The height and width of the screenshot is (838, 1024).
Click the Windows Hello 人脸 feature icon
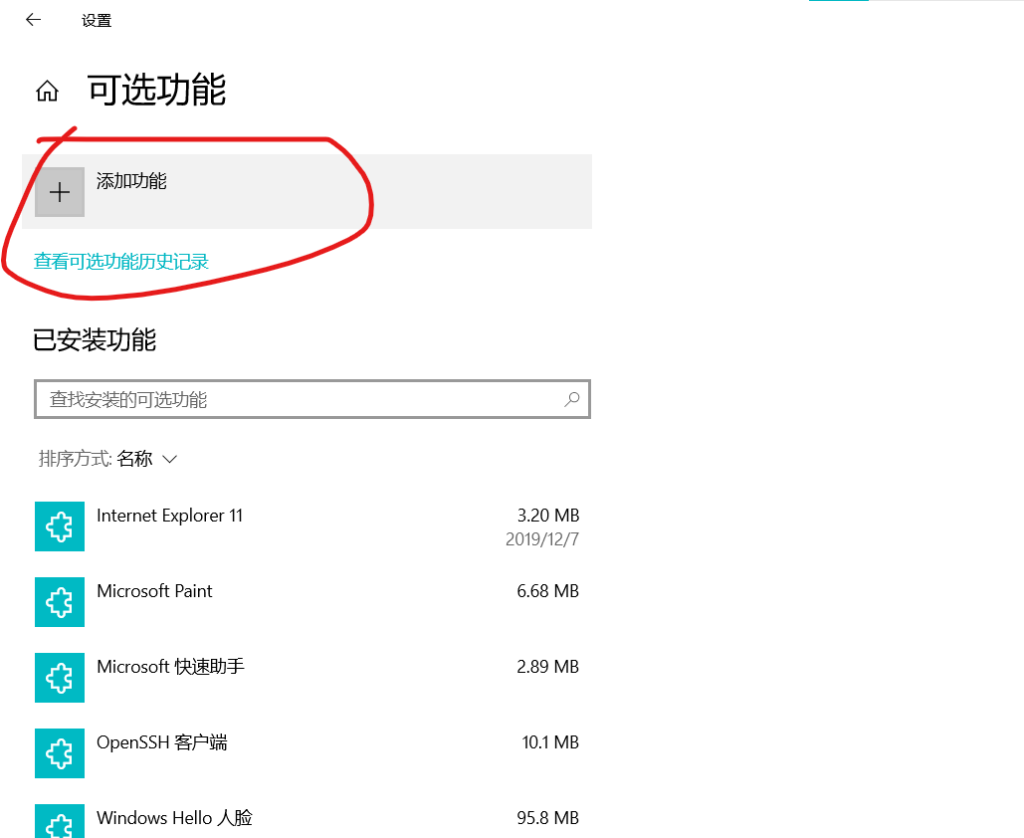pyautogui.click(x=59, y=822)
